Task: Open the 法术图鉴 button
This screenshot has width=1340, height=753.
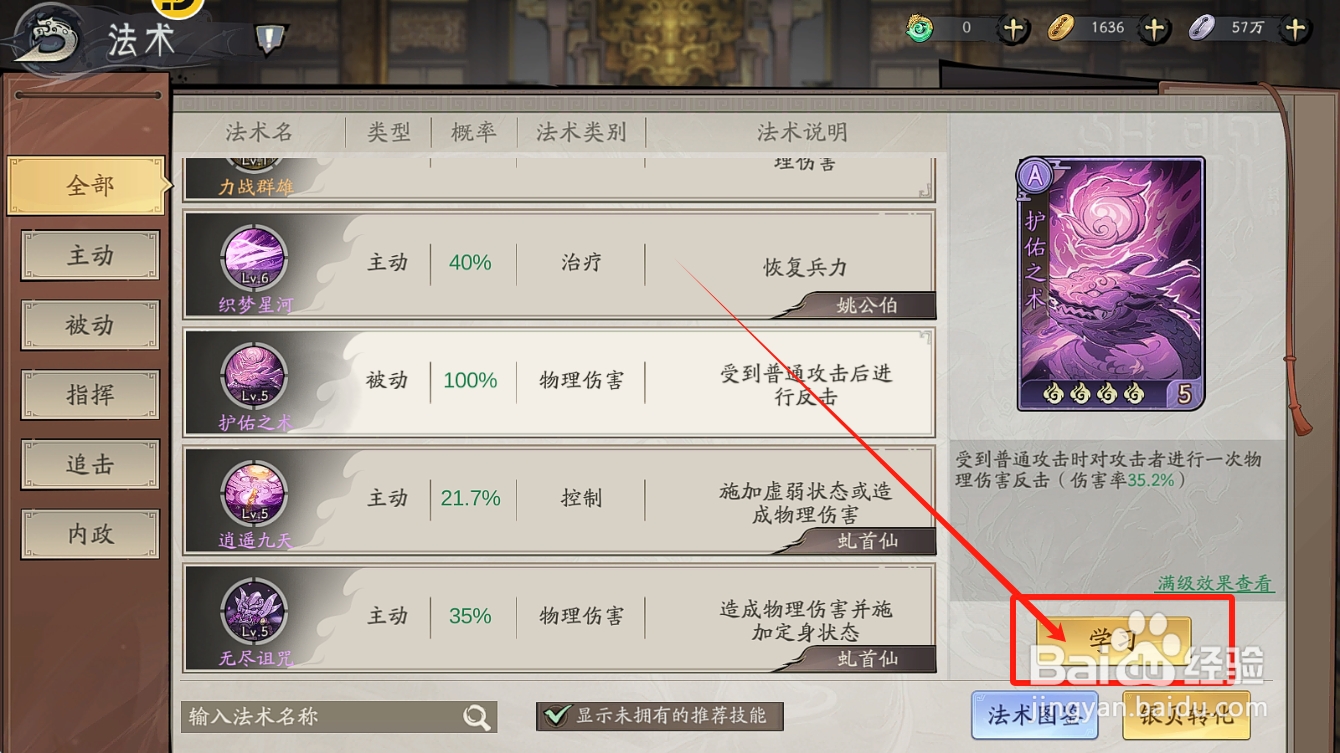Action: (x=1034, y=715)
